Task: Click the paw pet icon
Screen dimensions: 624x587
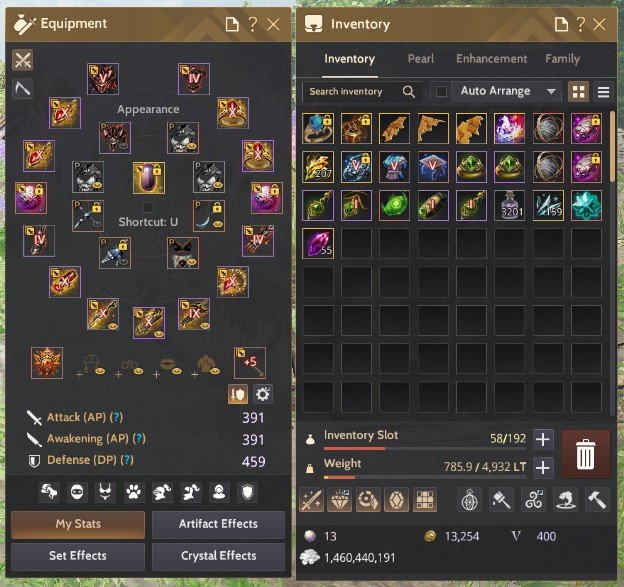Action: click(133, 492)
